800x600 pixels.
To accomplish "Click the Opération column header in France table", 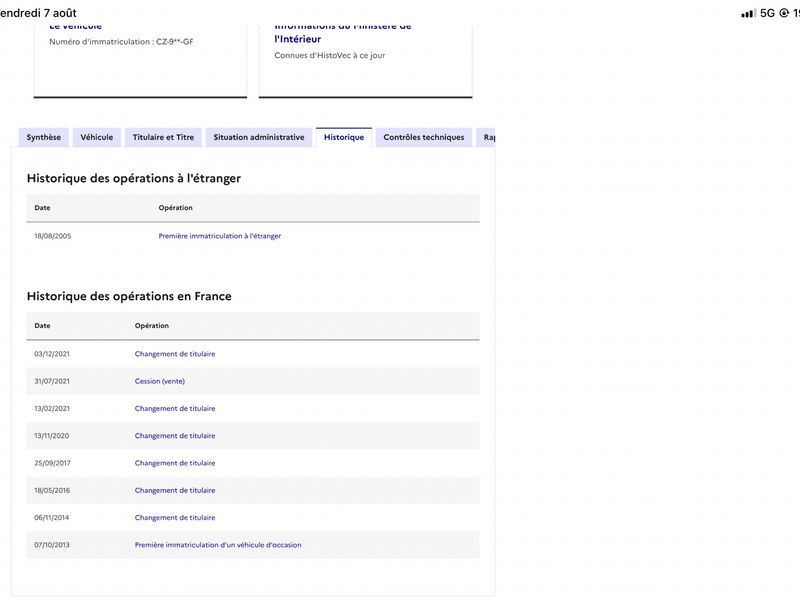I will click(x=152, y=326).
